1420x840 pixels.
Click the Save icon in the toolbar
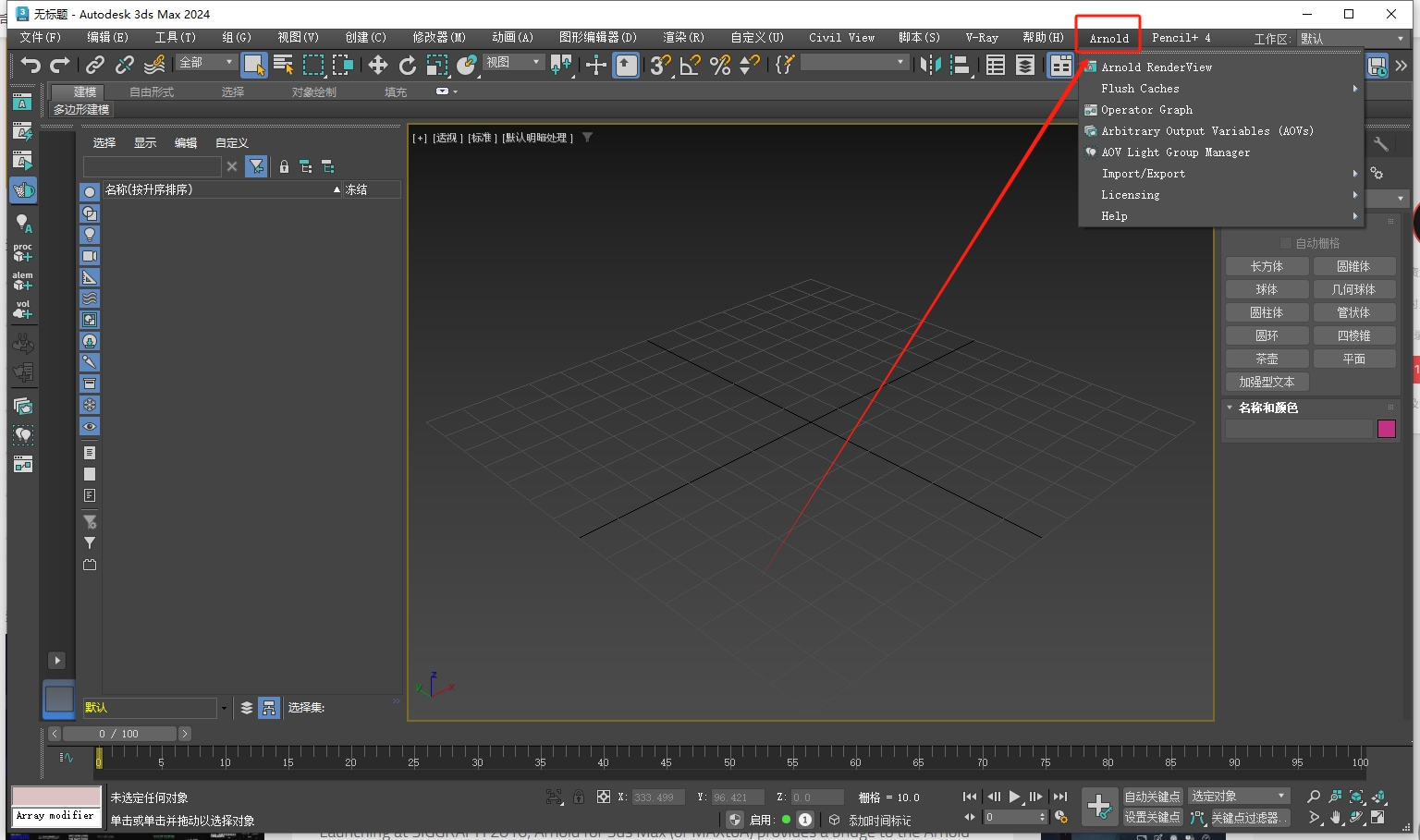[1377, 66]
